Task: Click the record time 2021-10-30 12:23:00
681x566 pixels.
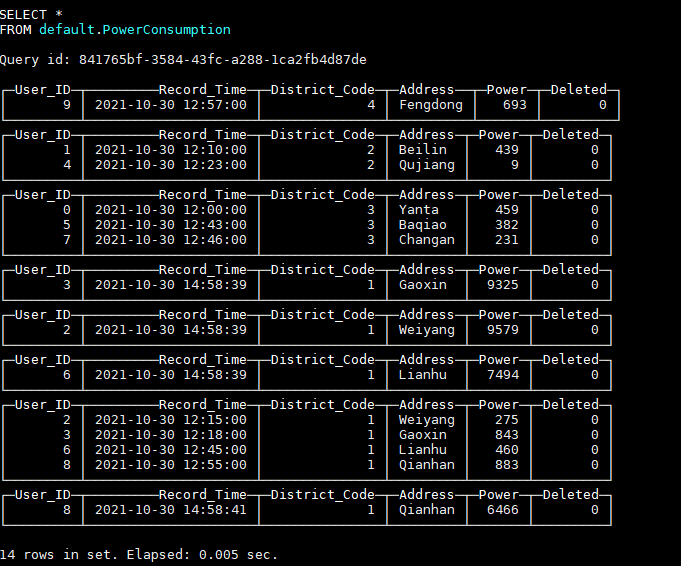Action: (171, 165)
